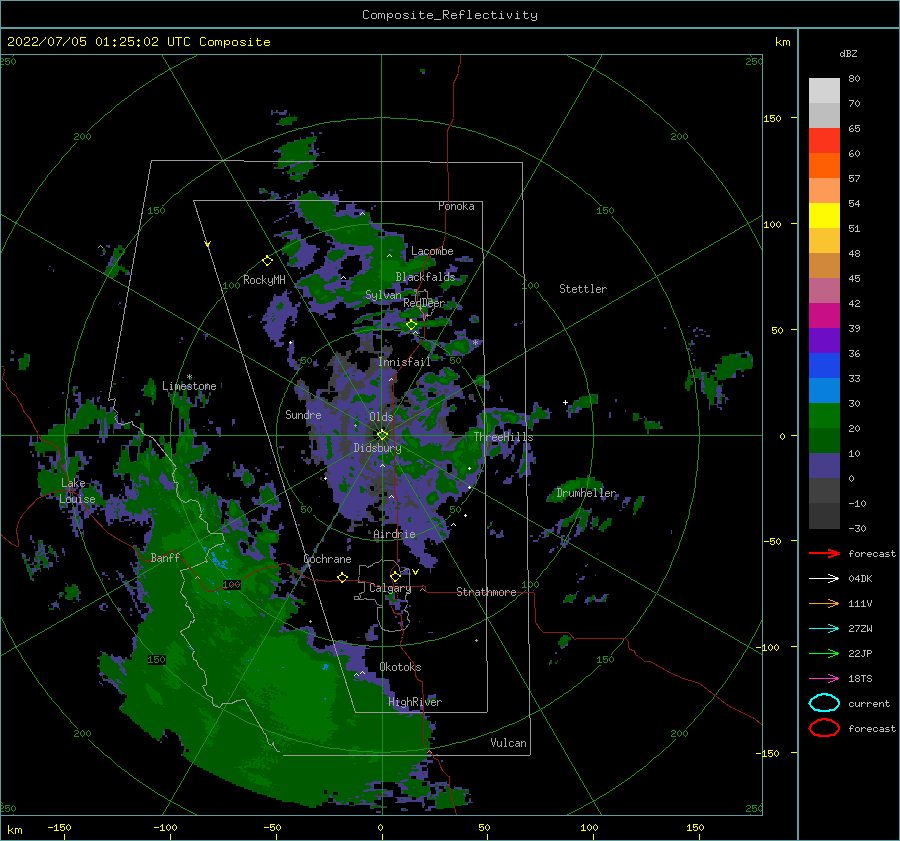Screen dimensions: 900x841
Task: Click the Calgary city label
Action: tap(390, 588)
